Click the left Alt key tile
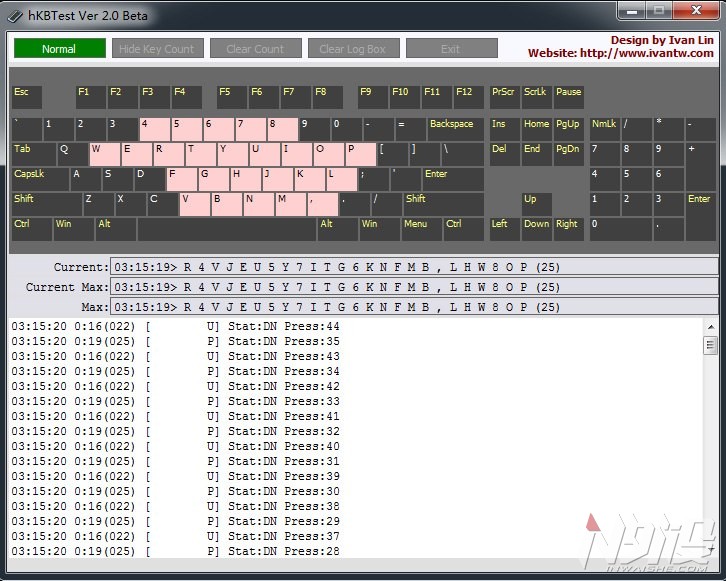Screen dimensions: 726x581 coord(116,229)
